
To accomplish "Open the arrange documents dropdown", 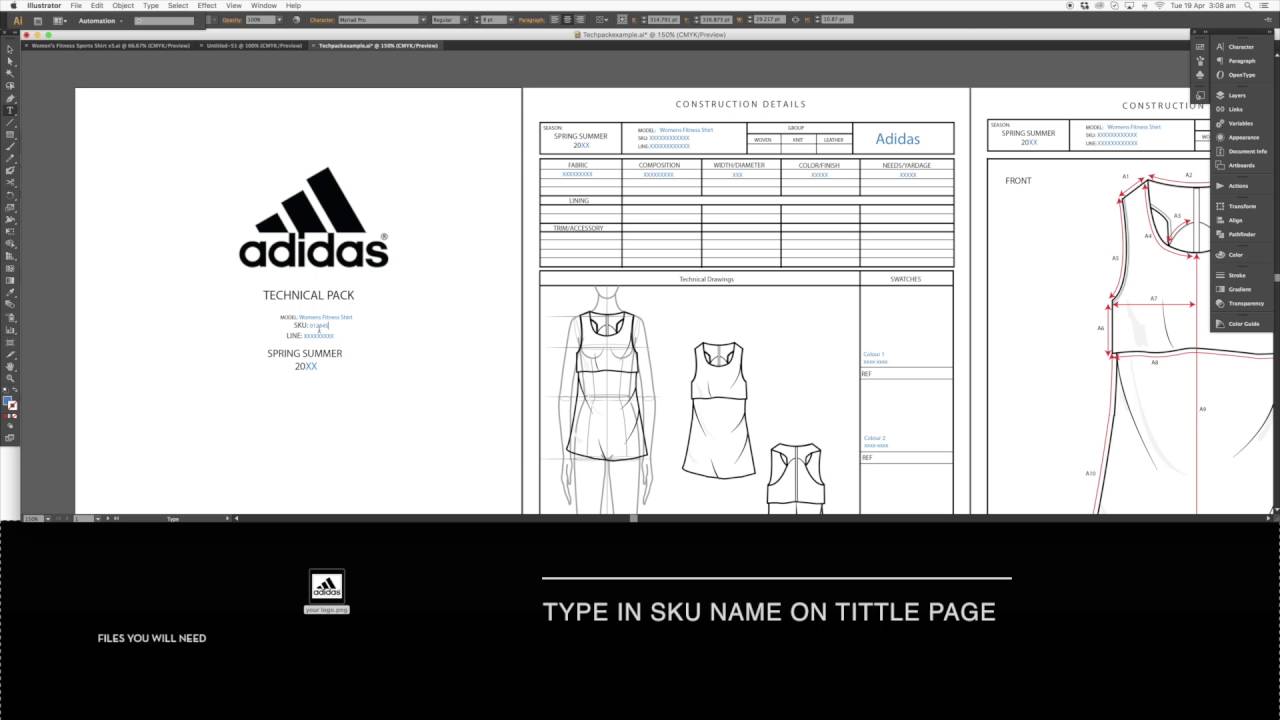I will 60,20.
